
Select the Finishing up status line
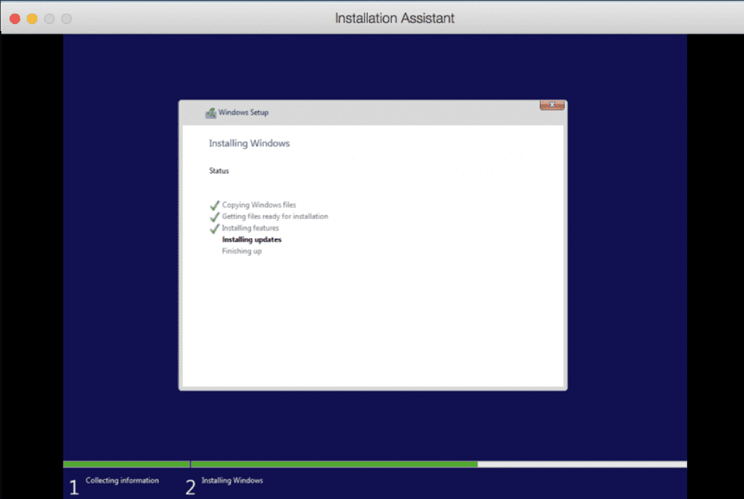241,251
